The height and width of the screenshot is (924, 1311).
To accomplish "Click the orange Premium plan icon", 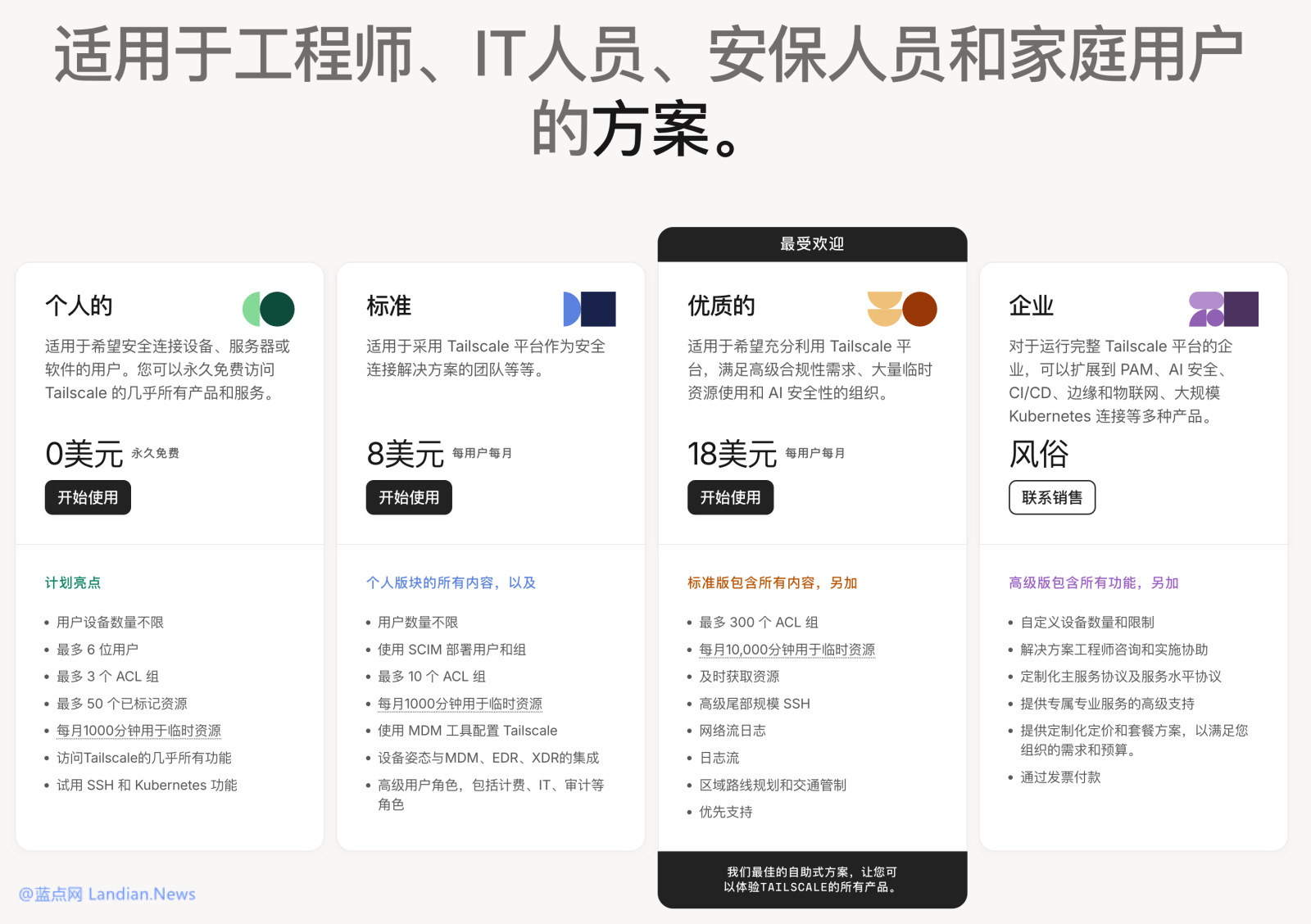I will coord(901,309).
